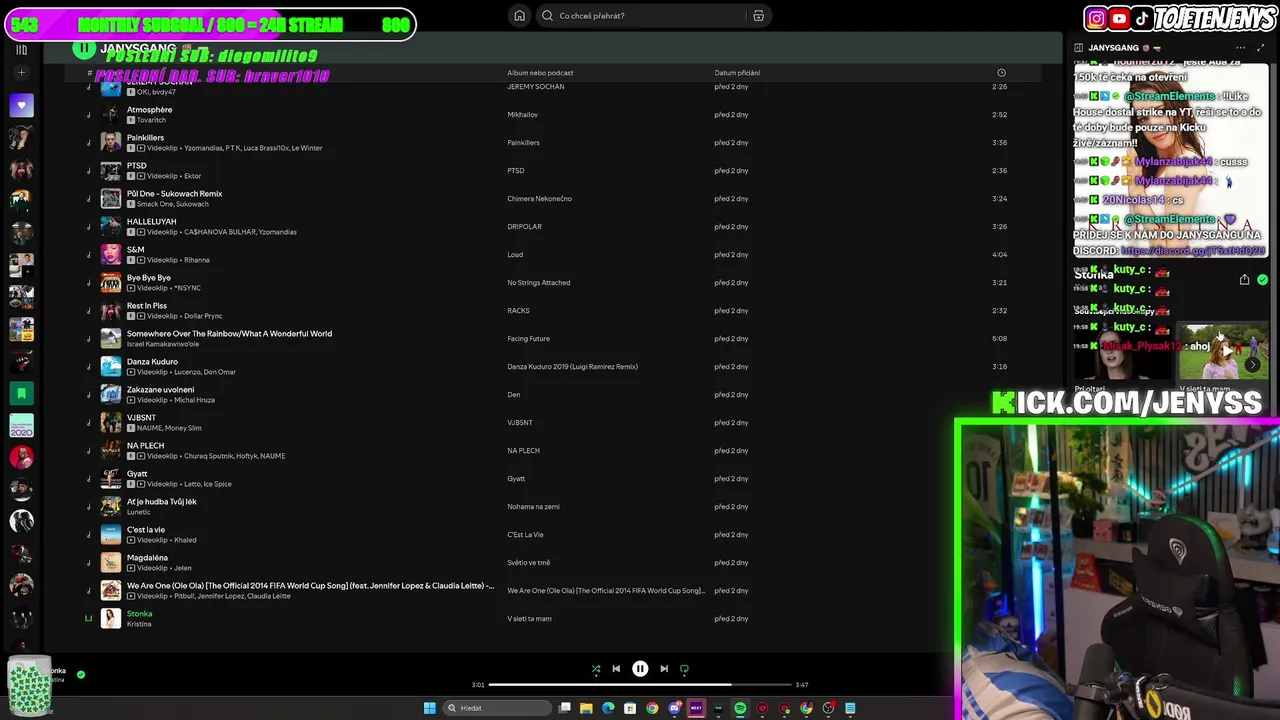Toggle the green saved checkmark in Now Playing panel
Image resolution: width=1280 pixels, height=720 pixels.
point(1262,280)
